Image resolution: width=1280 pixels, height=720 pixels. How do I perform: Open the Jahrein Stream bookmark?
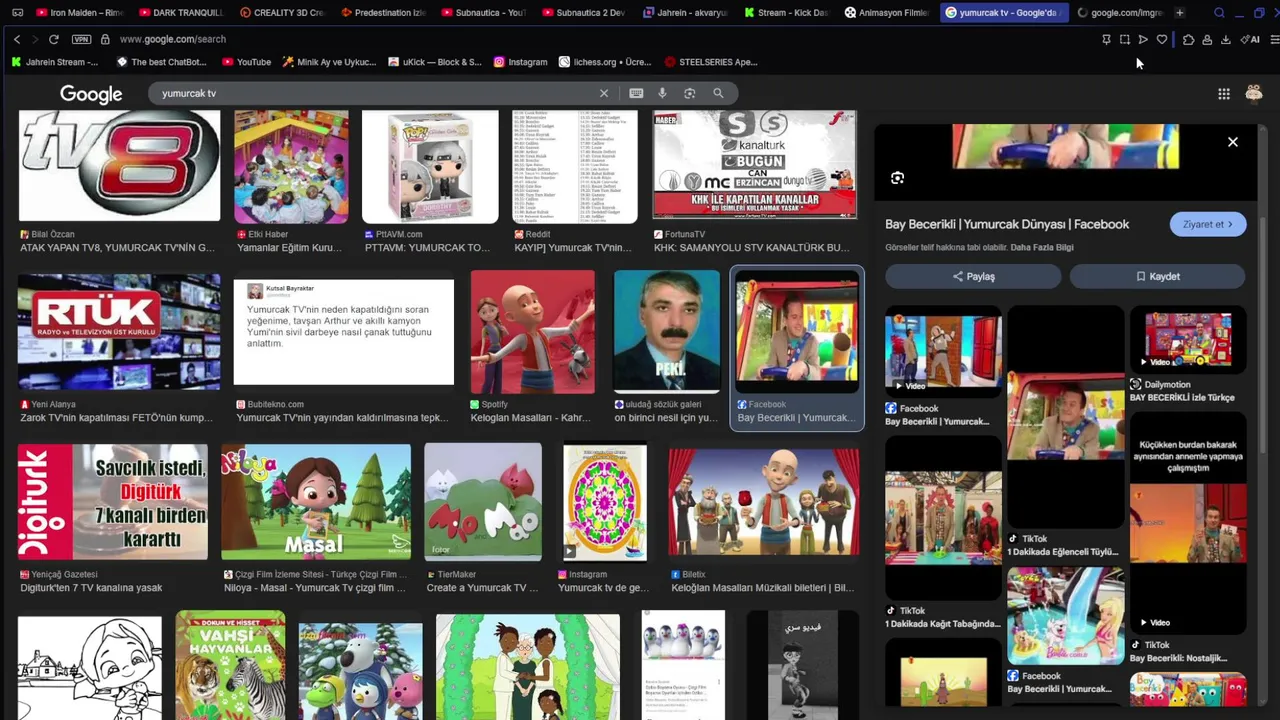[x=55, y=62]
